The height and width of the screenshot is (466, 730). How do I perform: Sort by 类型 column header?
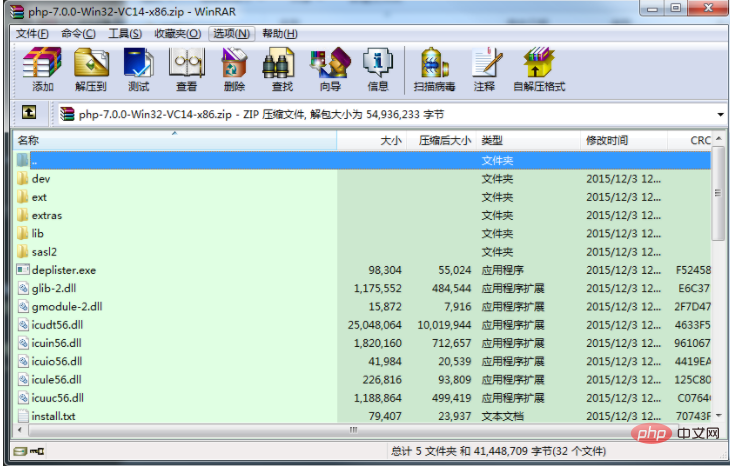[528, 140]
